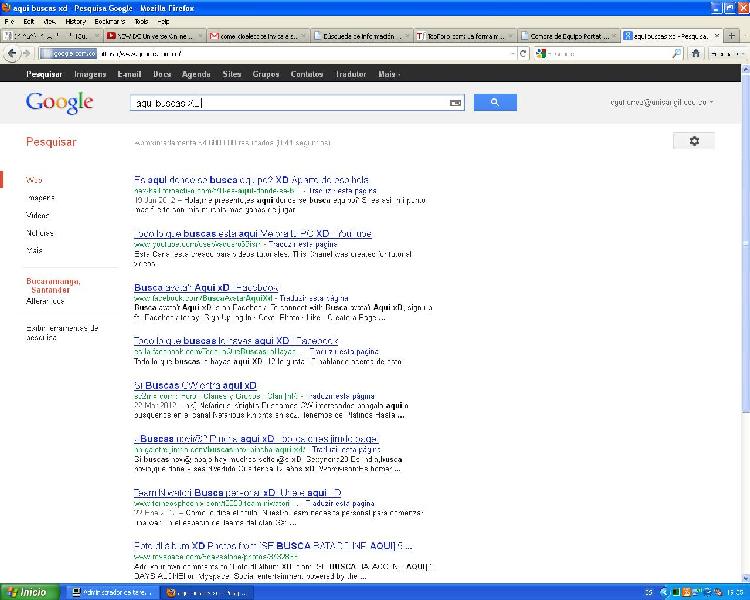Image resolution: width=750 pixels, height=600 pixels.
Task: Open 'Contatos' in the Google bar
Action: click(x=307, y=74)
